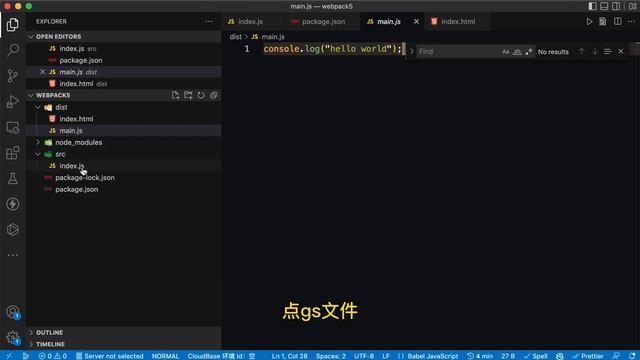
Task: Toggle Match Whole Word in Find
Action: pos(517,51)
